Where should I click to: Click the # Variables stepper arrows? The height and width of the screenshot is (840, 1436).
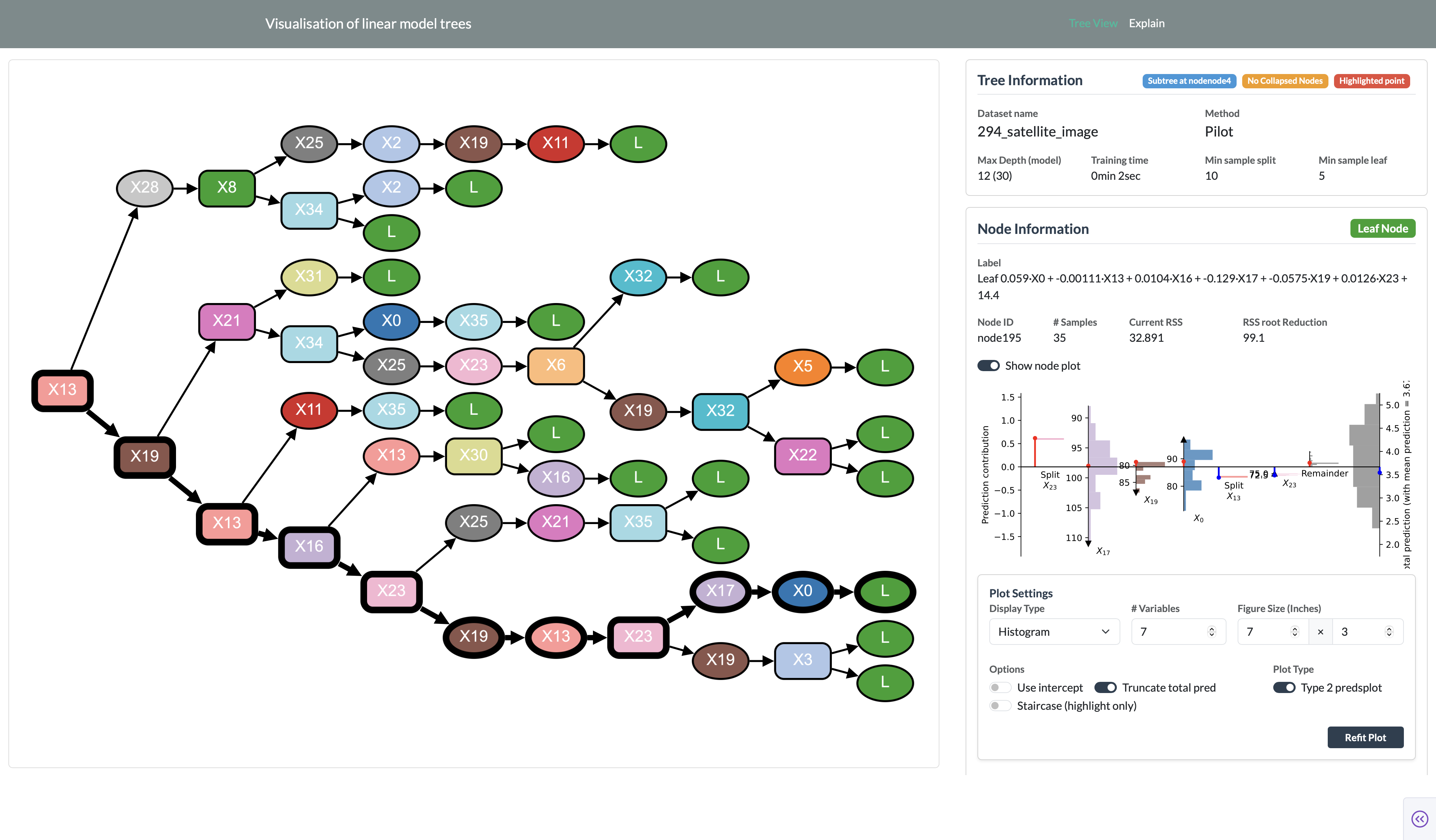1211,632
